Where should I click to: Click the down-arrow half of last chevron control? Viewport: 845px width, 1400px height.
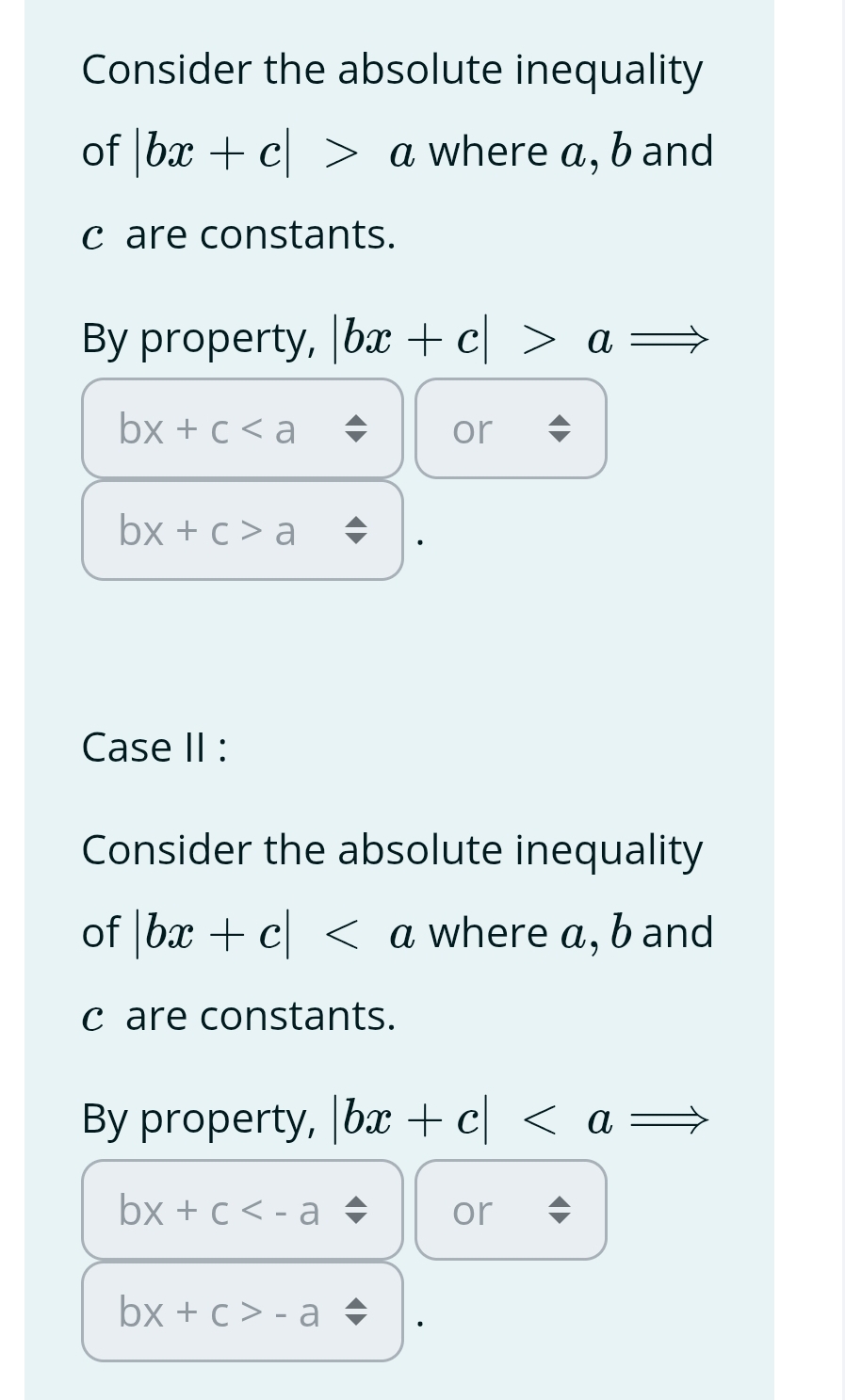click(x=358, y=1319)
